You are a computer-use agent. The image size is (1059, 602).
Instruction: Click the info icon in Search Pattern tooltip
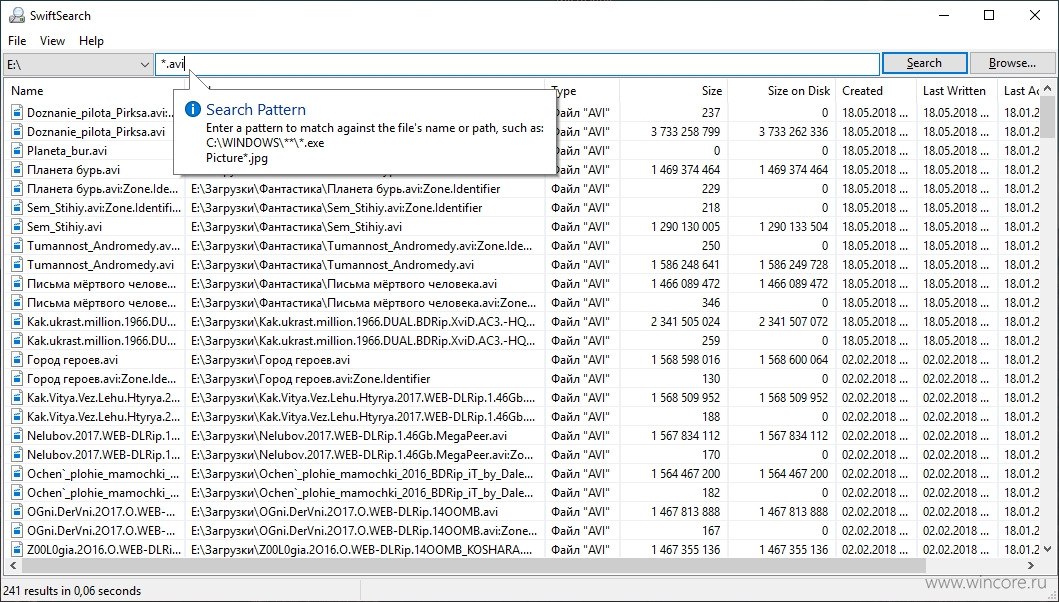click(194, 109)
